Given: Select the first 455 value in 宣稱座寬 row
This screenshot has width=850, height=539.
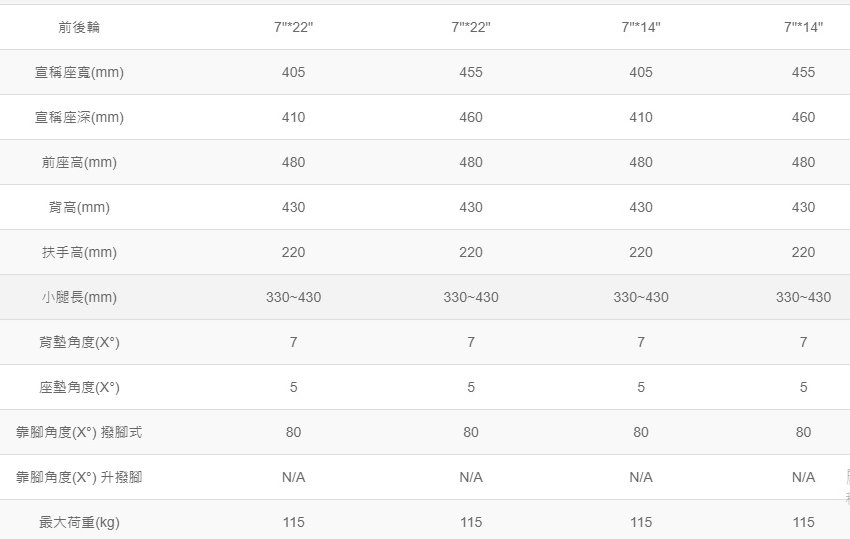Looking at the screenshot, I should coord(471,72).
